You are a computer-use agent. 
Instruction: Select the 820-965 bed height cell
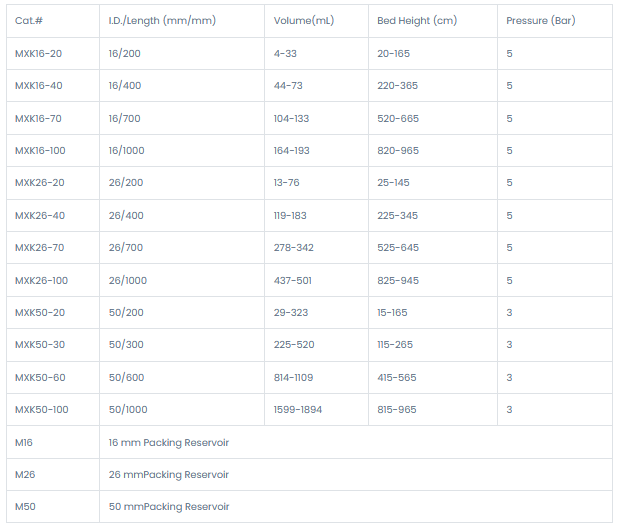click(398, 150)
